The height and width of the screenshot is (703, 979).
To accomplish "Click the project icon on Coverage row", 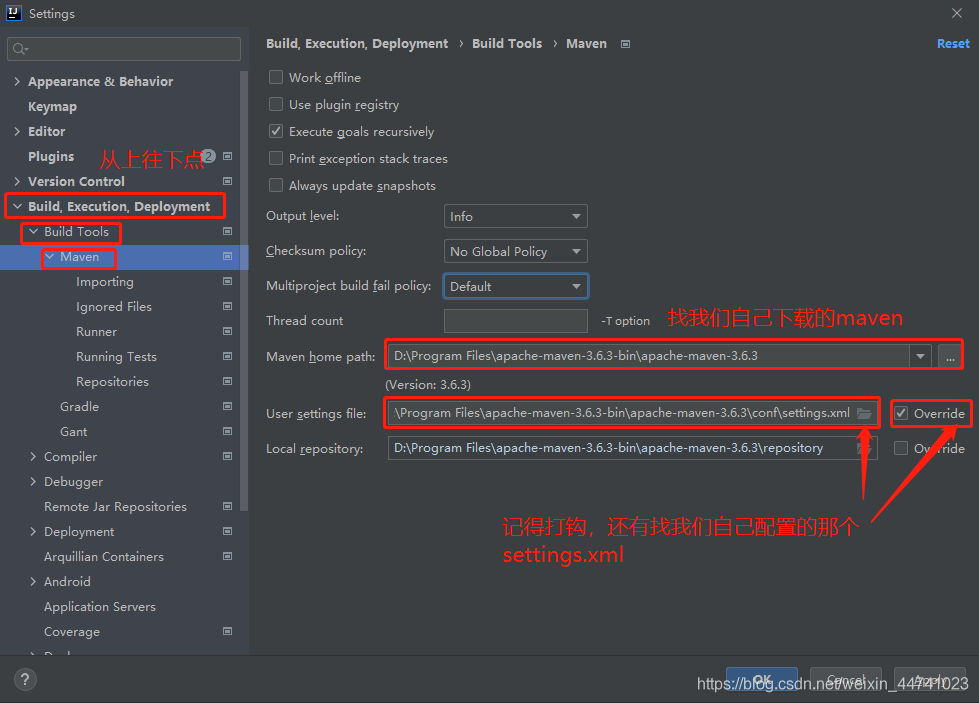I will tap(227, 631).
